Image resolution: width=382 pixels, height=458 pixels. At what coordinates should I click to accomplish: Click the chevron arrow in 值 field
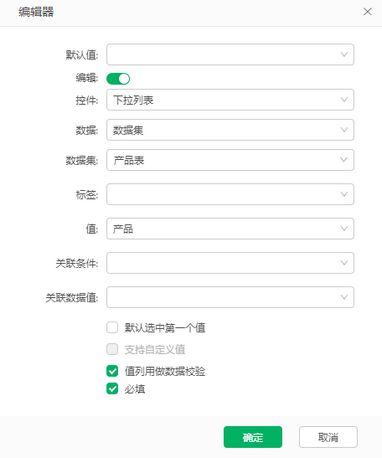point(344,228)
